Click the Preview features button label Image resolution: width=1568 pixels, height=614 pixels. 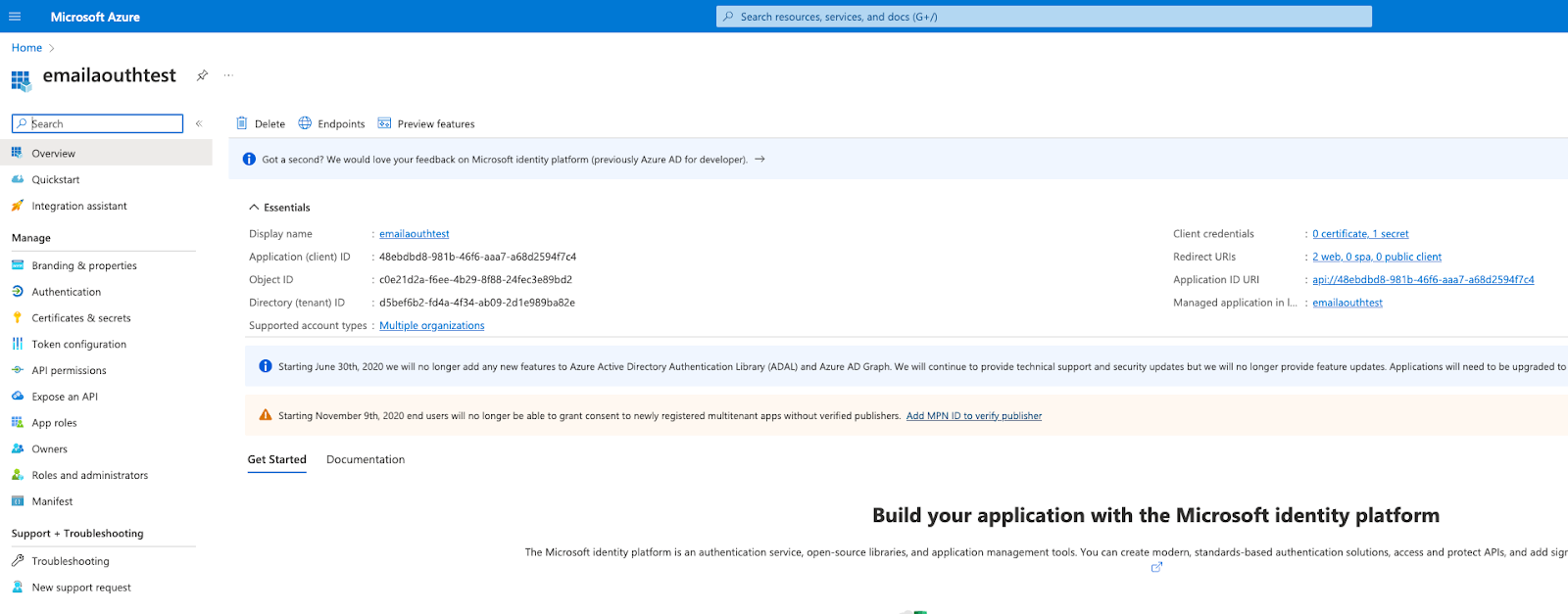coord(436,124)
